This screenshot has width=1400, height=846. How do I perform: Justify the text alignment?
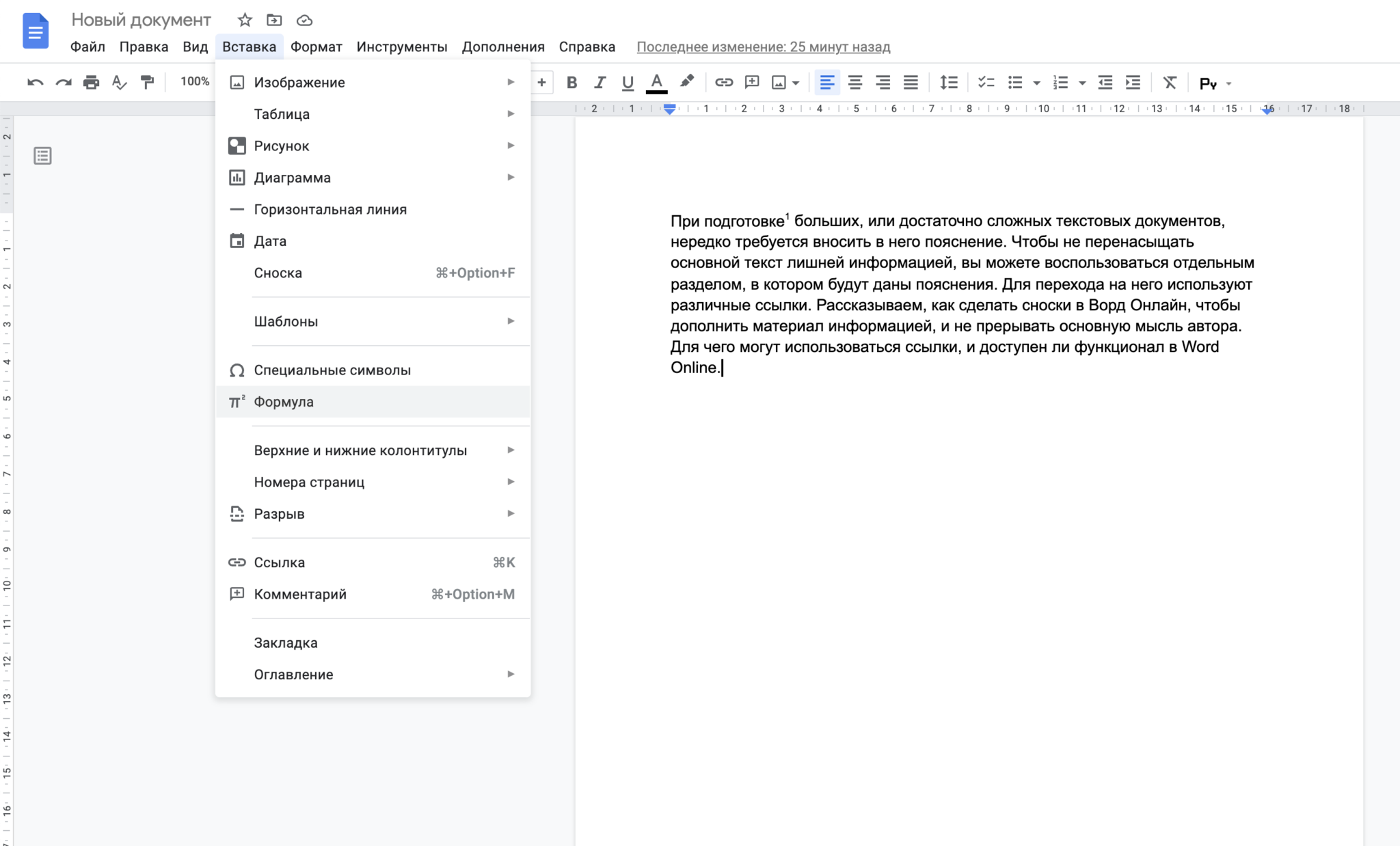pyautogui.click(x=911, y=83)
